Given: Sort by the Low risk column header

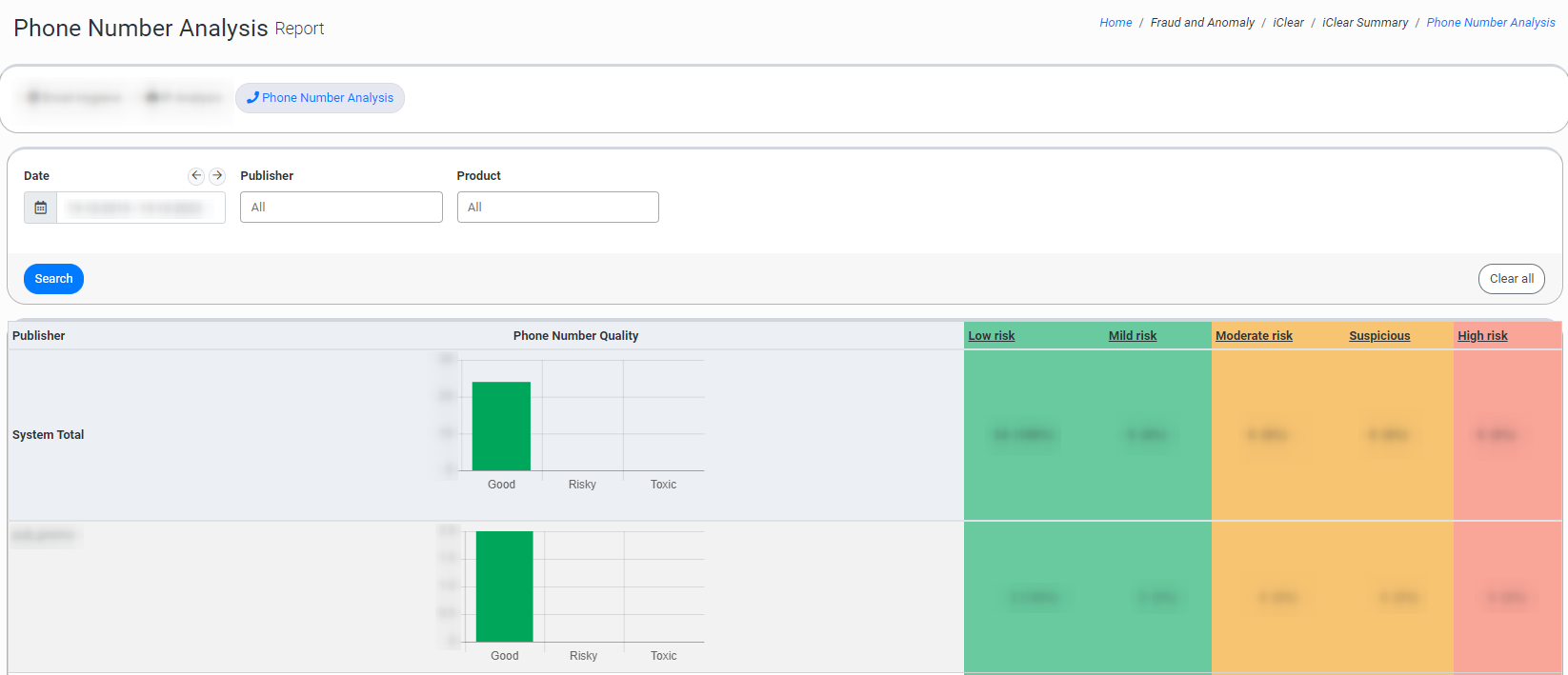Looking at the screenshot, I should click(991, 336).
